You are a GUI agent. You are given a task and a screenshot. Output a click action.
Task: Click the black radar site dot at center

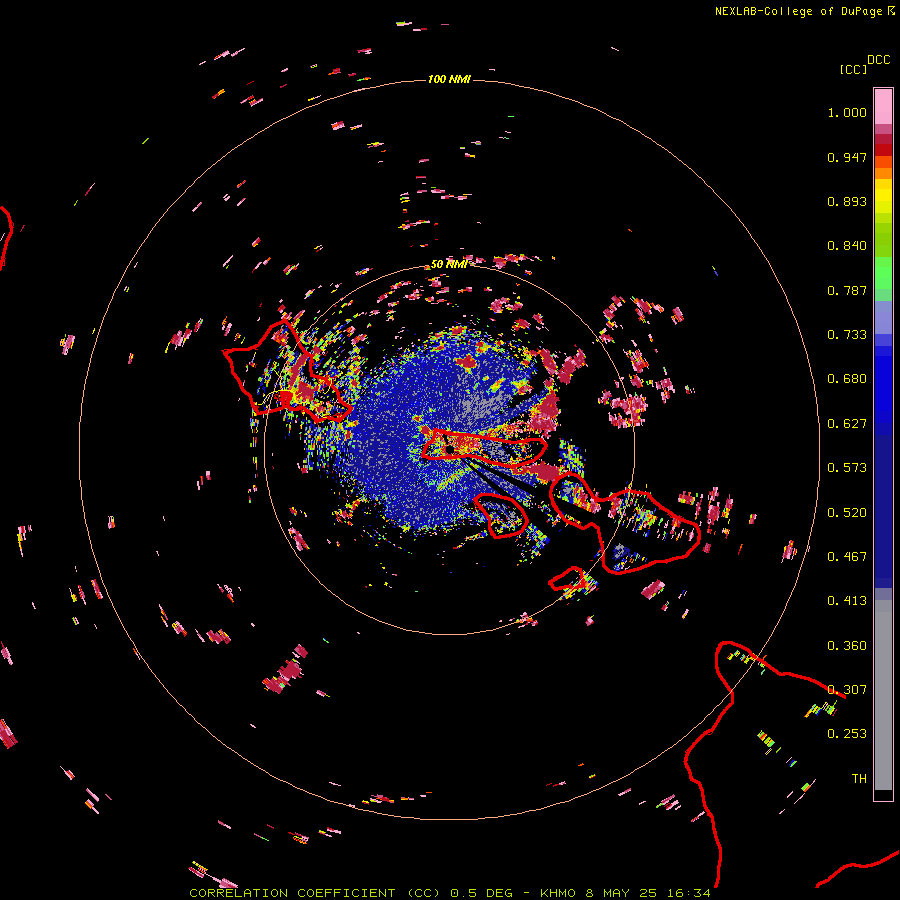click(450, 449)
